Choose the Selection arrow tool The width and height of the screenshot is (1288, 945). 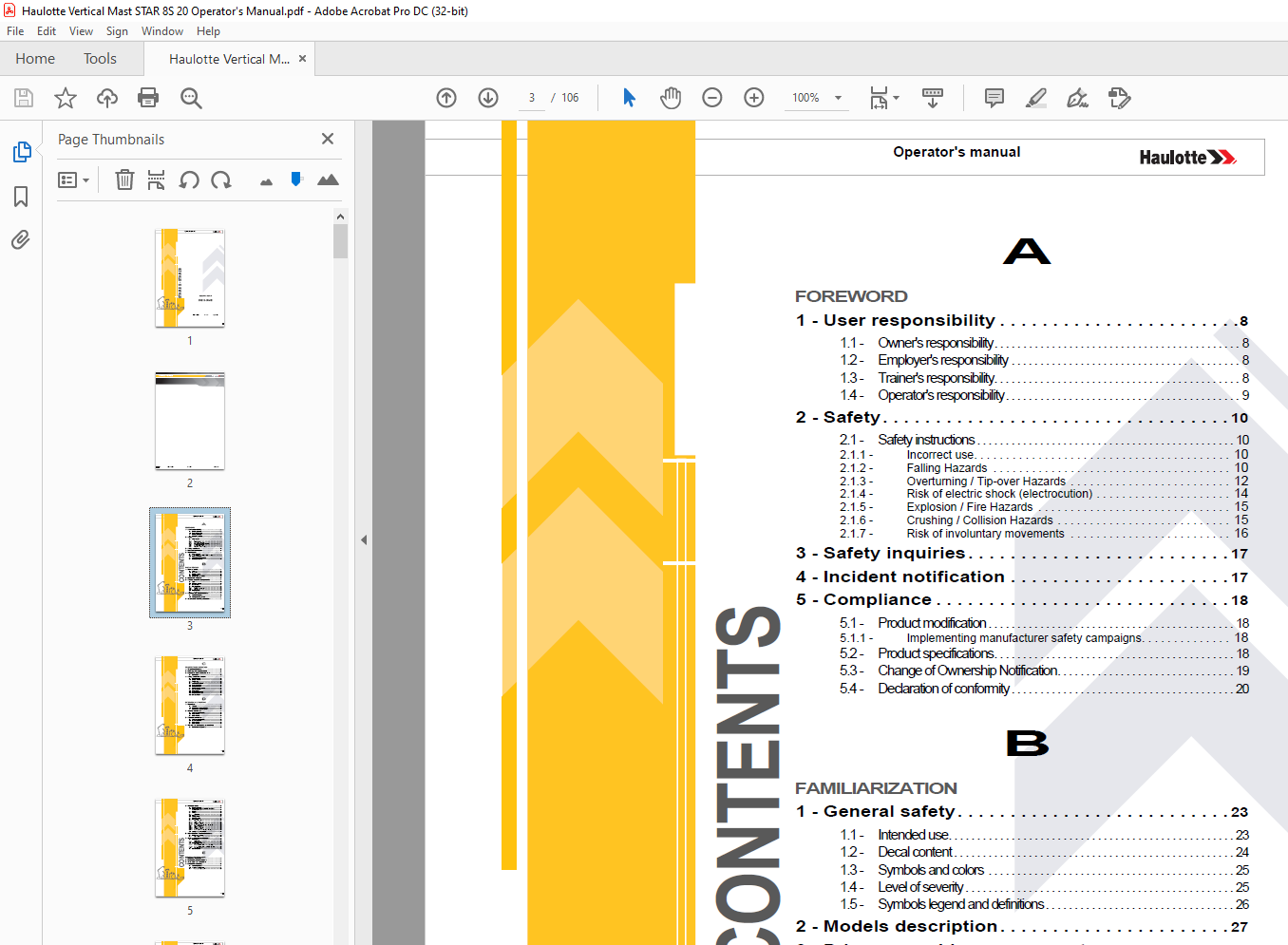coord(629,98)
